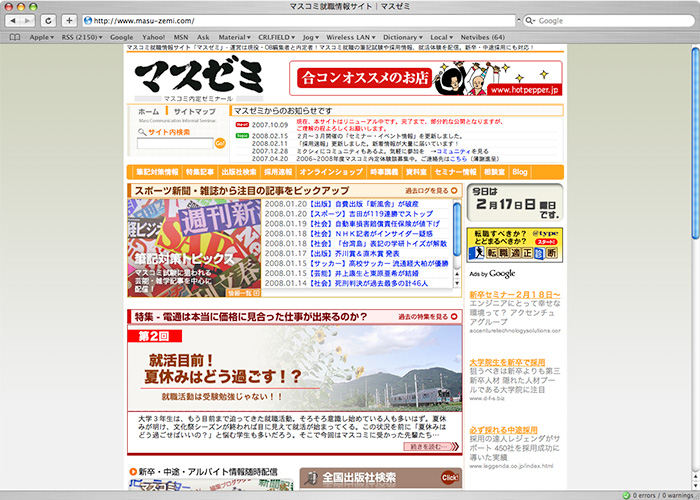The height and width of the screenshot is (500, 700).
Task: Click the orange Go! site search button
Action: [x=220, y=143]
